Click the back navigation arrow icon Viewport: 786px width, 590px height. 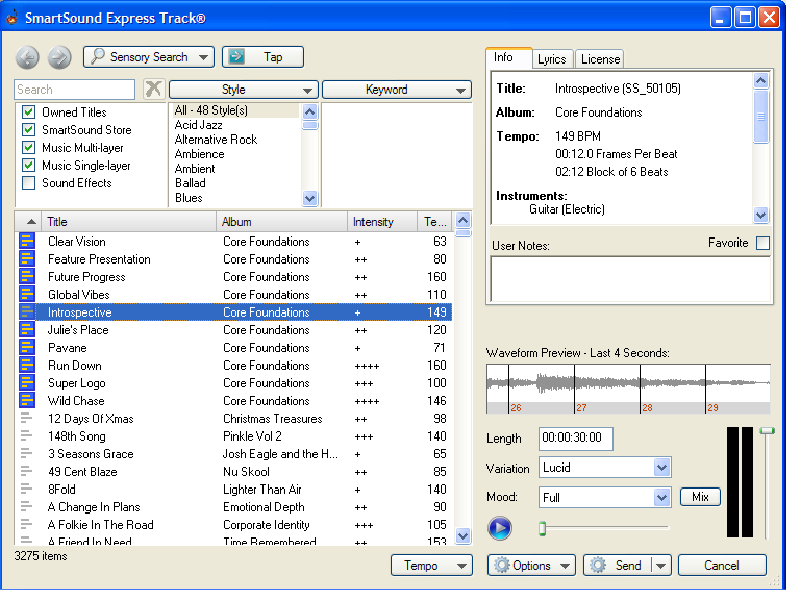pos(28,58)
